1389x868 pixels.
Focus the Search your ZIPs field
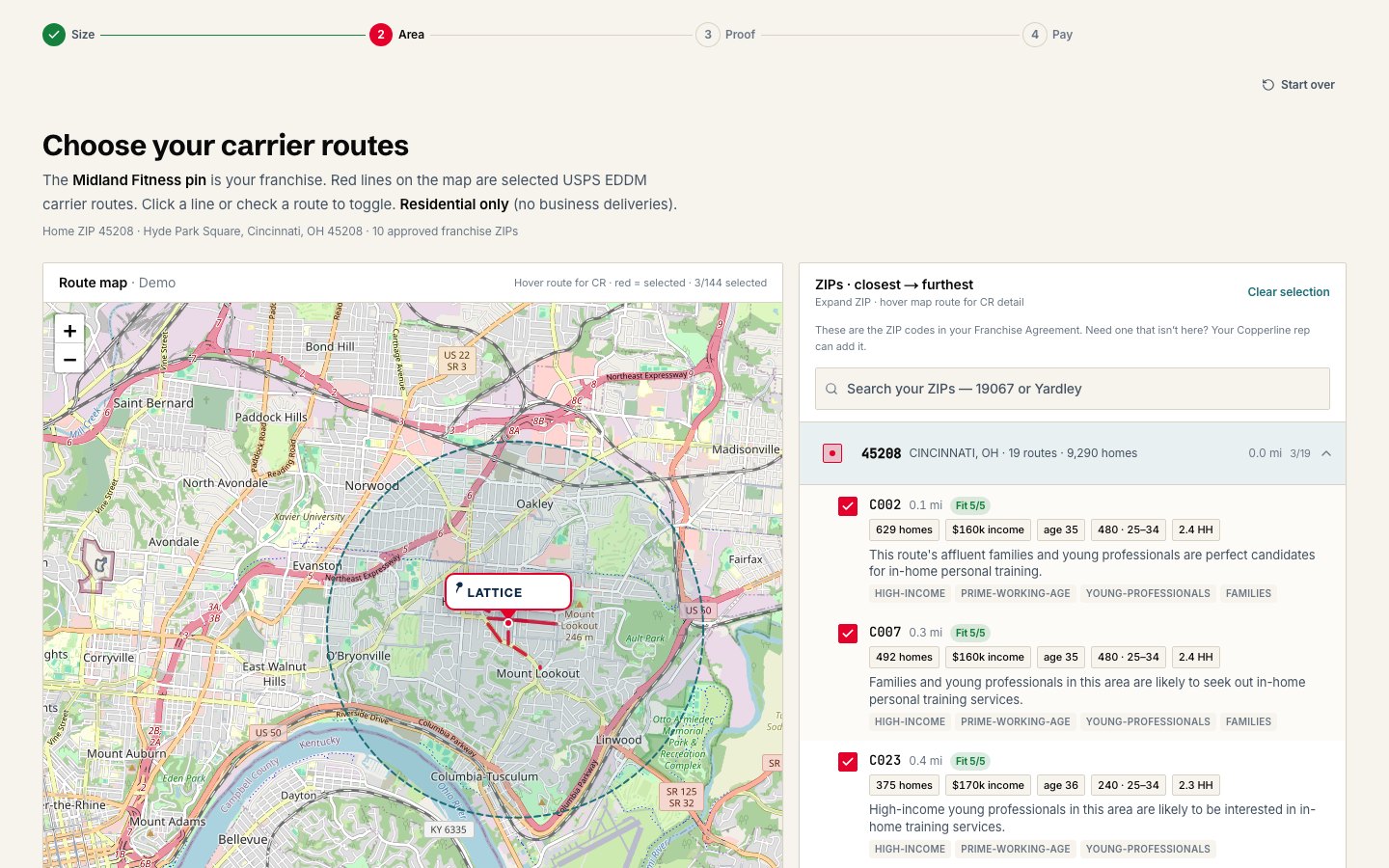(x=1073, y=389)
